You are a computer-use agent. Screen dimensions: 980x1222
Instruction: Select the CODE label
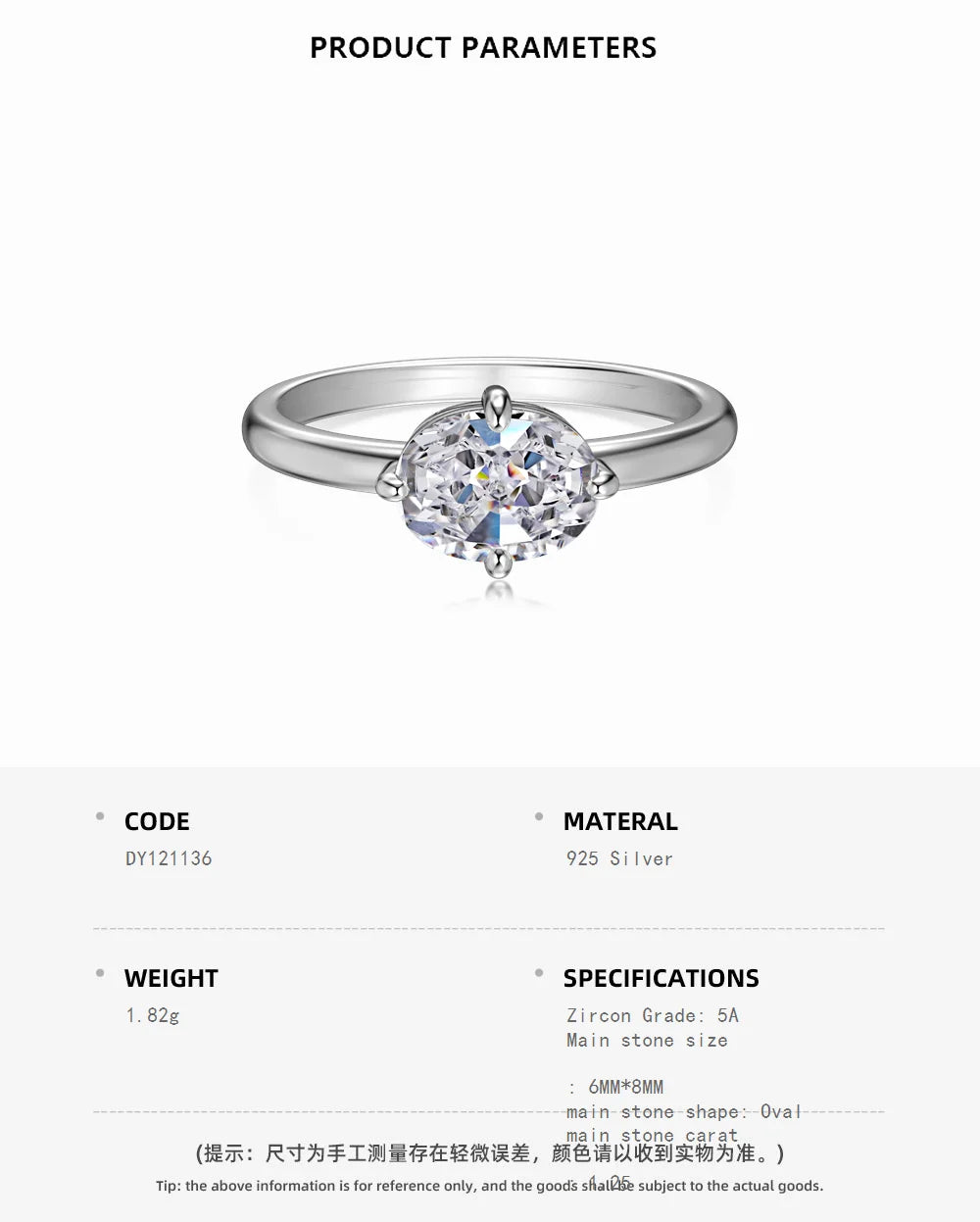[x=157, y=821]
